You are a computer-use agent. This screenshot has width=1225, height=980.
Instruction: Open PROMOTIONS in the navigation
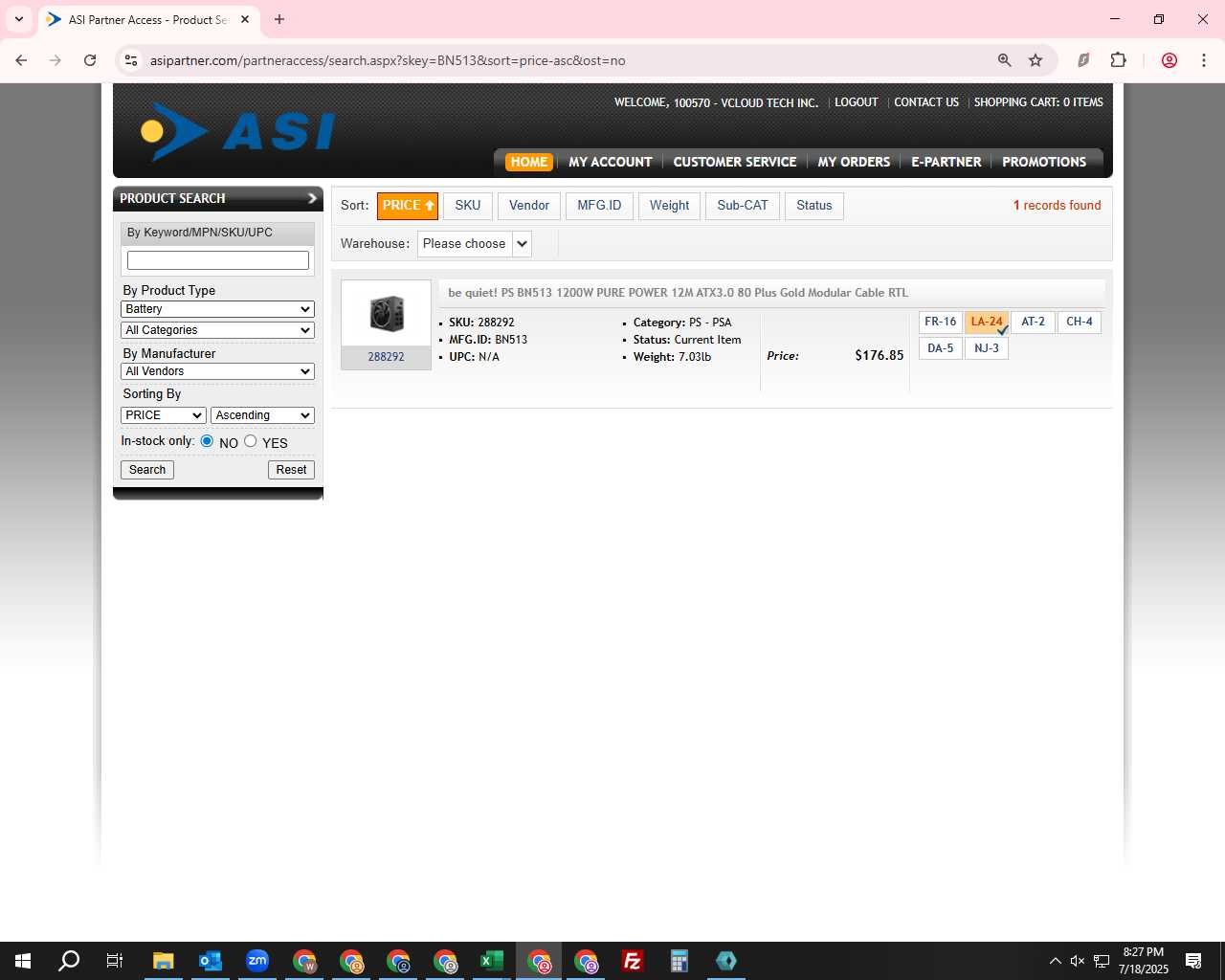coord(1044,162)
